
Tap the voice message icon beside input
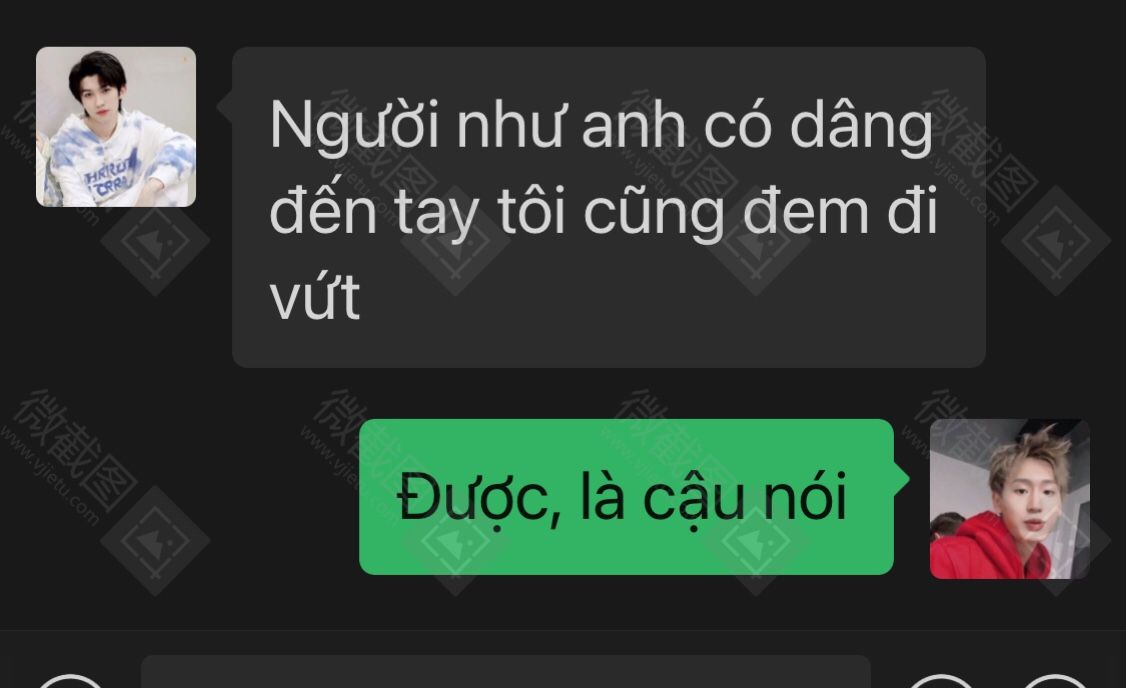[x=70, y=682]
